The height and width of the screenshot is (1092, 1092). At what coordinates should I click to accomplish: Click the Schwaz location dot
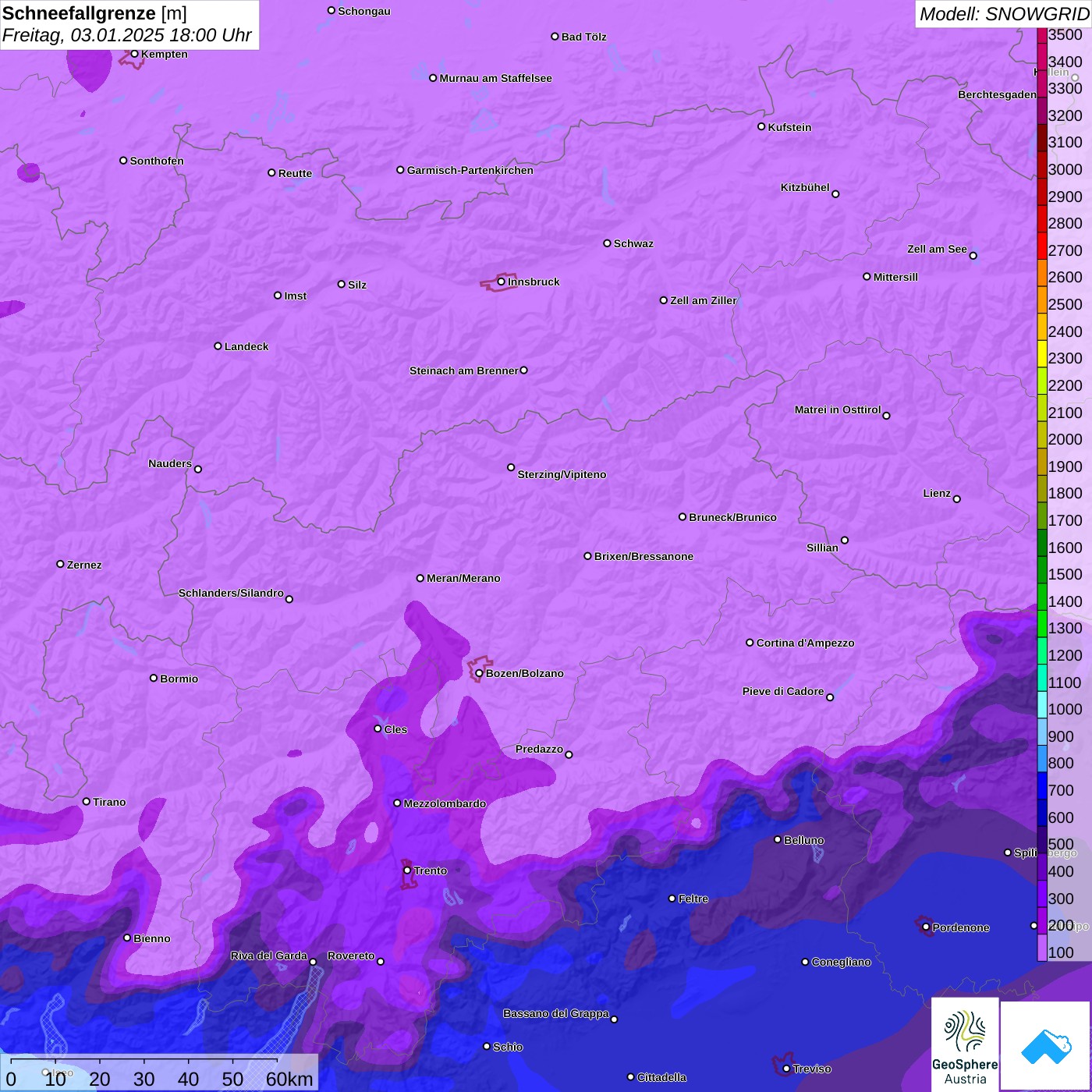[607, 243]
